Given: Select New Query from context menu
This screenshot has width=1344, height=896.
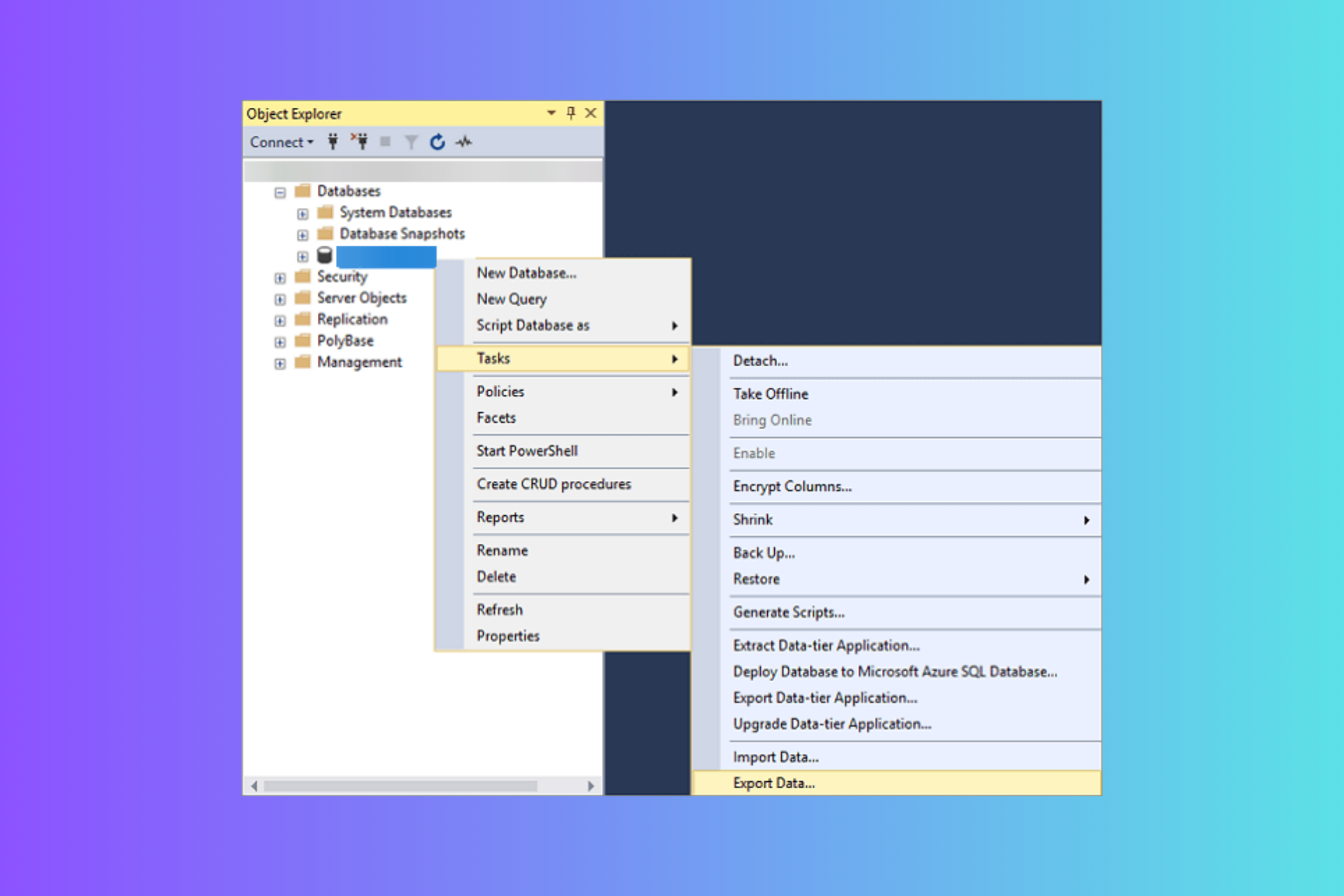Looking at the screenshot, I should [x=512, y=299].
